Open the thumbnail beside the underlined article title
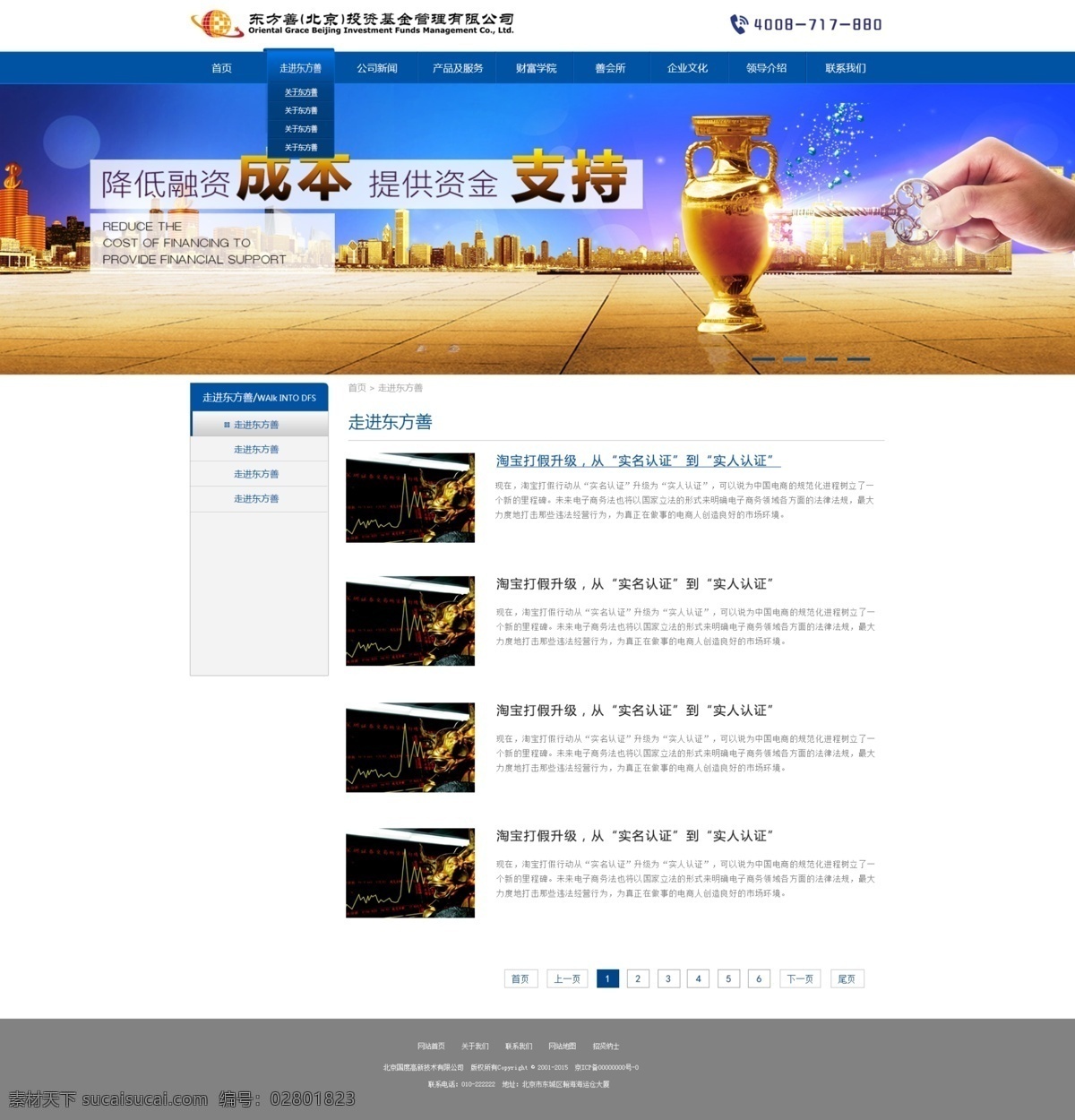 click(x=410, y=497)
